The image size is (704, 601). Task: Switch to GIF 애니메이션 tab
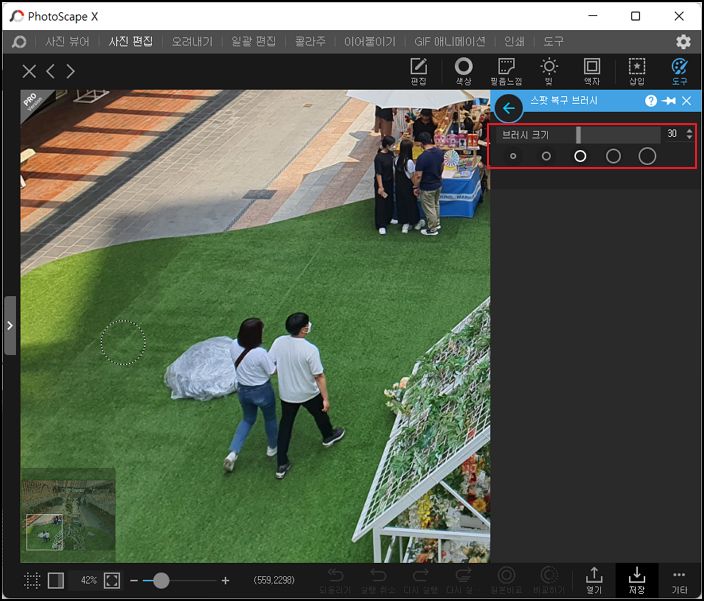point(449,42)
